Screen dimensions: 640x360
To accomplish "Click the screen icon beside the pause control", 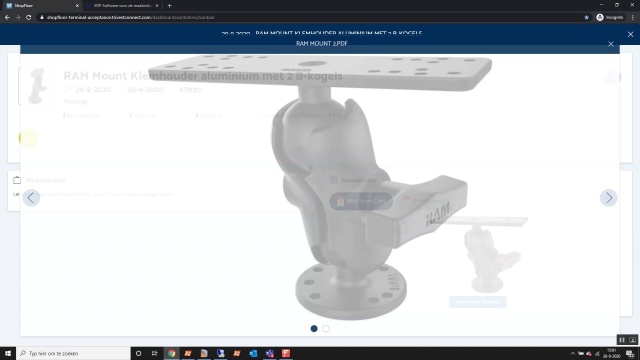I will point(632,340).
